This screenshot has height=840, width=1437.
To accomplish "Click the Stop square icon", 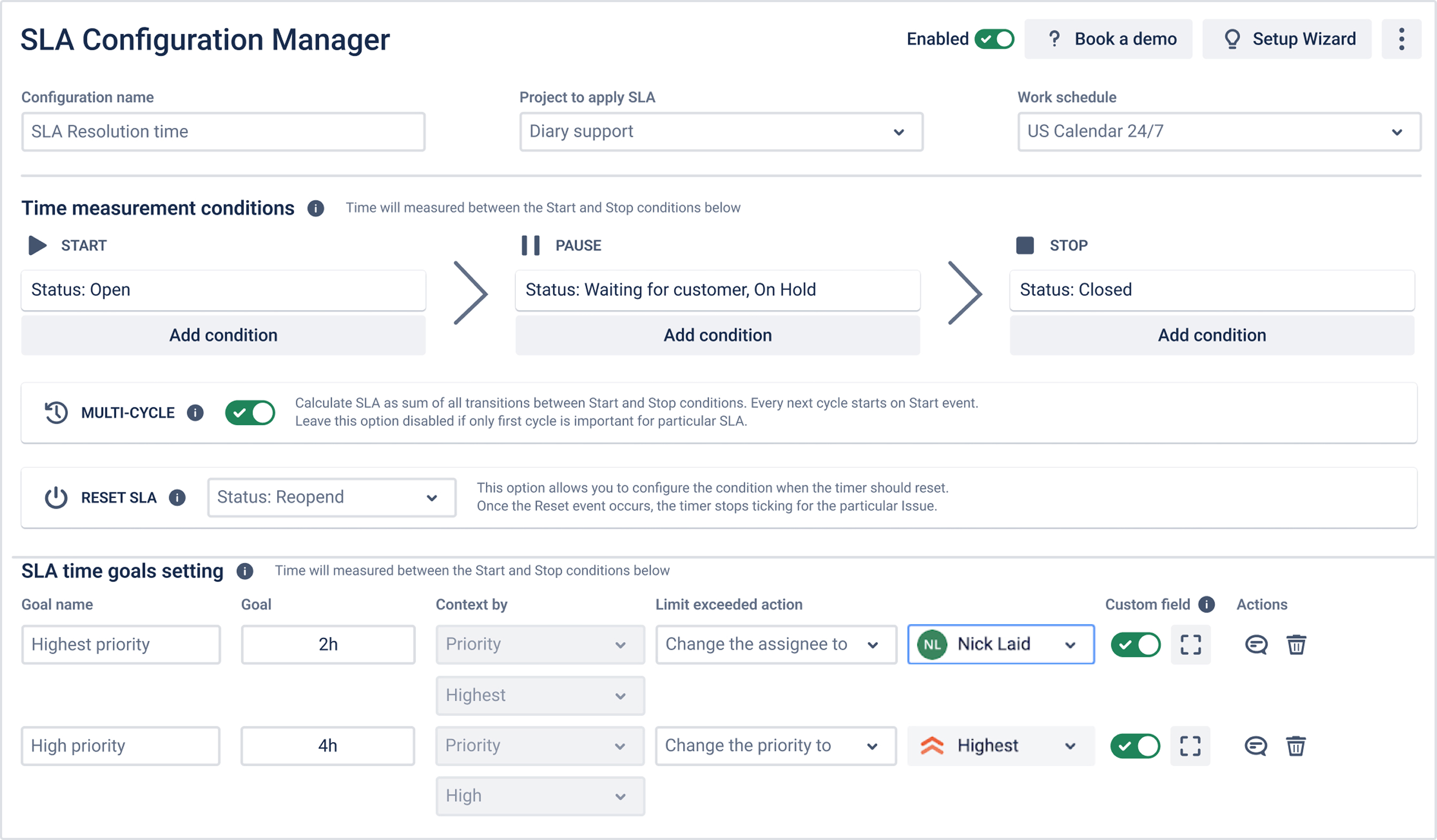I will tap(1025, 245).
